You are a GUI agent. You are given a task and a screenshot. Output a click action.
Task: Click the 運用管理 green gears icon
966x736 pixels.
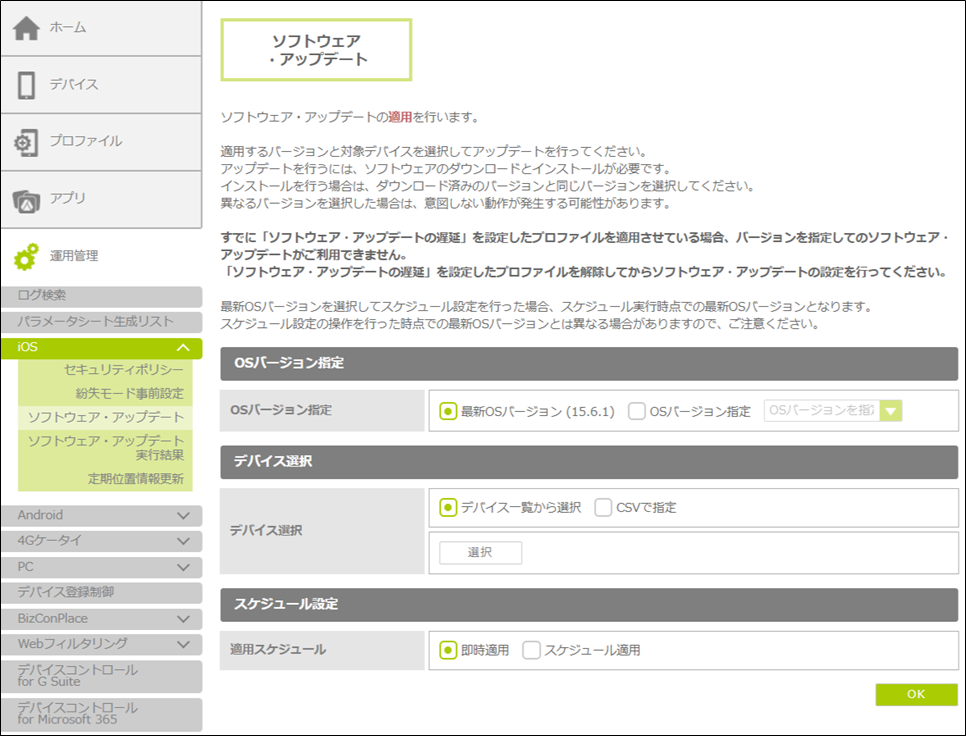click(x=26, y=256)
